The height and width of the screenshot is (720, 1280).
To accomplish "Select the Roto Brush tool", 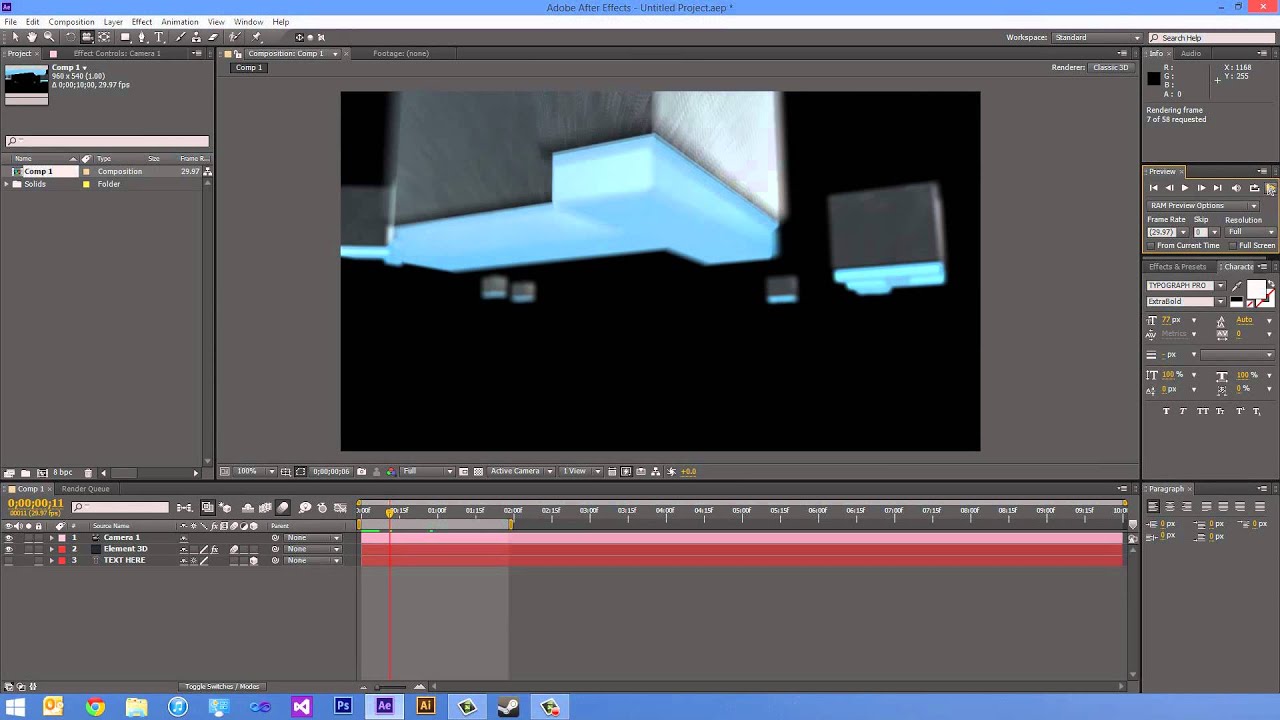I will (x=235, y=37).
